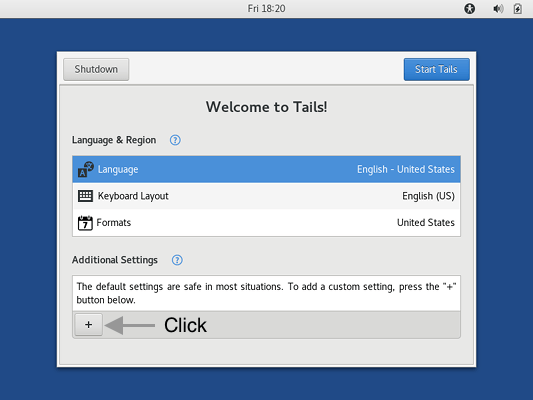This screenshot has height=400, width=533.
Task: Click the battery power icon in top bar
Action: tap(517, 8)
